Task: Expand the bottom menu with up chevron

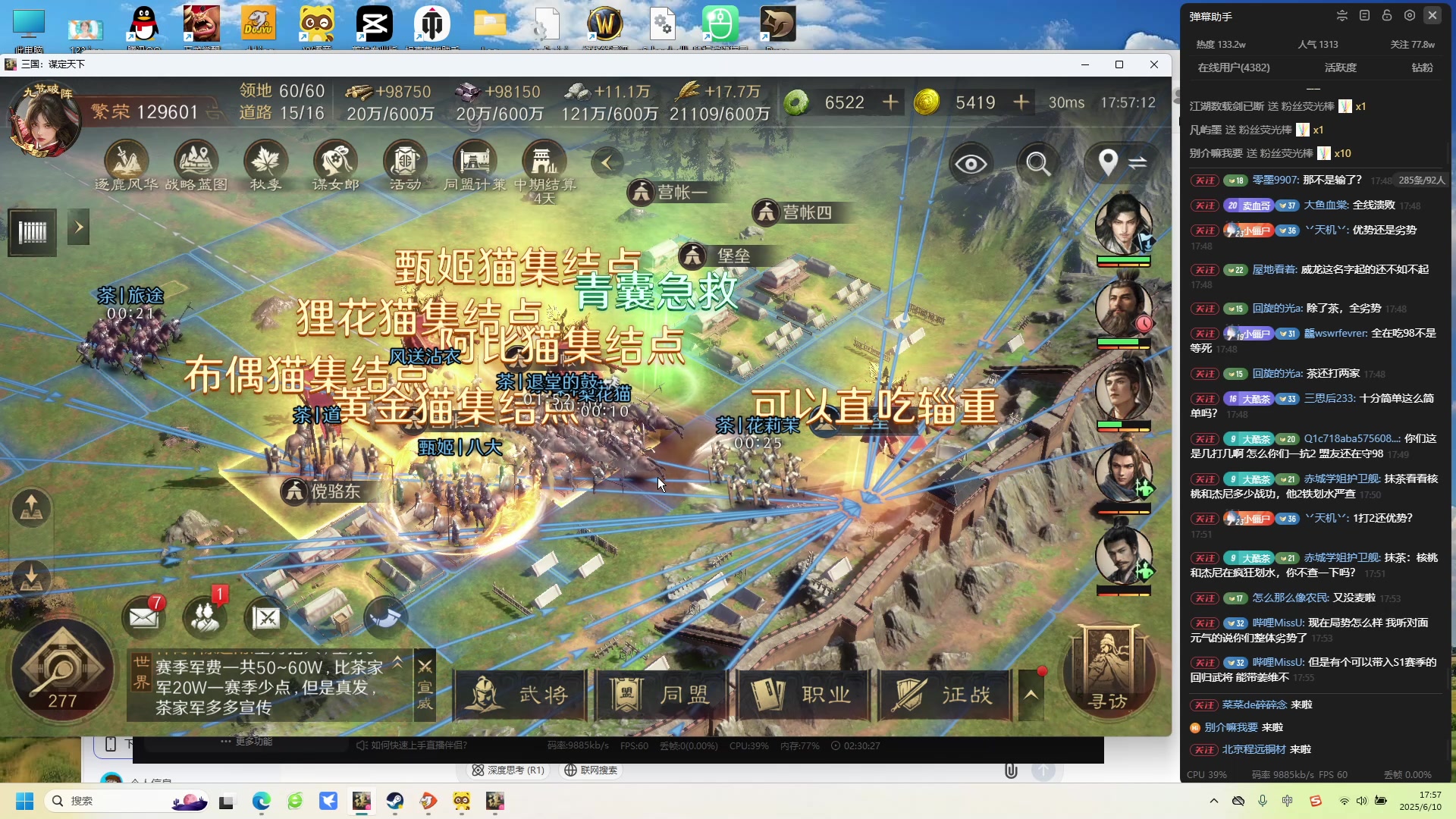Action: point(1031,694)
